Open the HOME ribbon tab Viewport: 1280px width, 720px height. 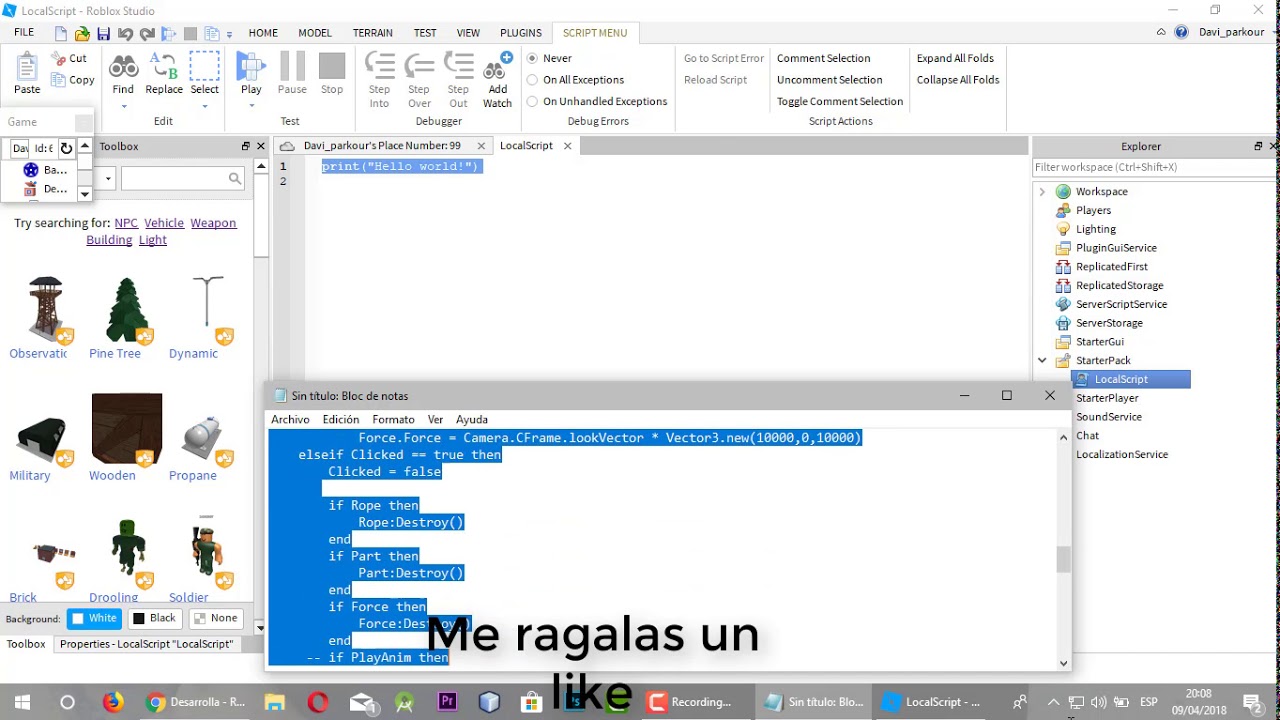click(263, 33)
